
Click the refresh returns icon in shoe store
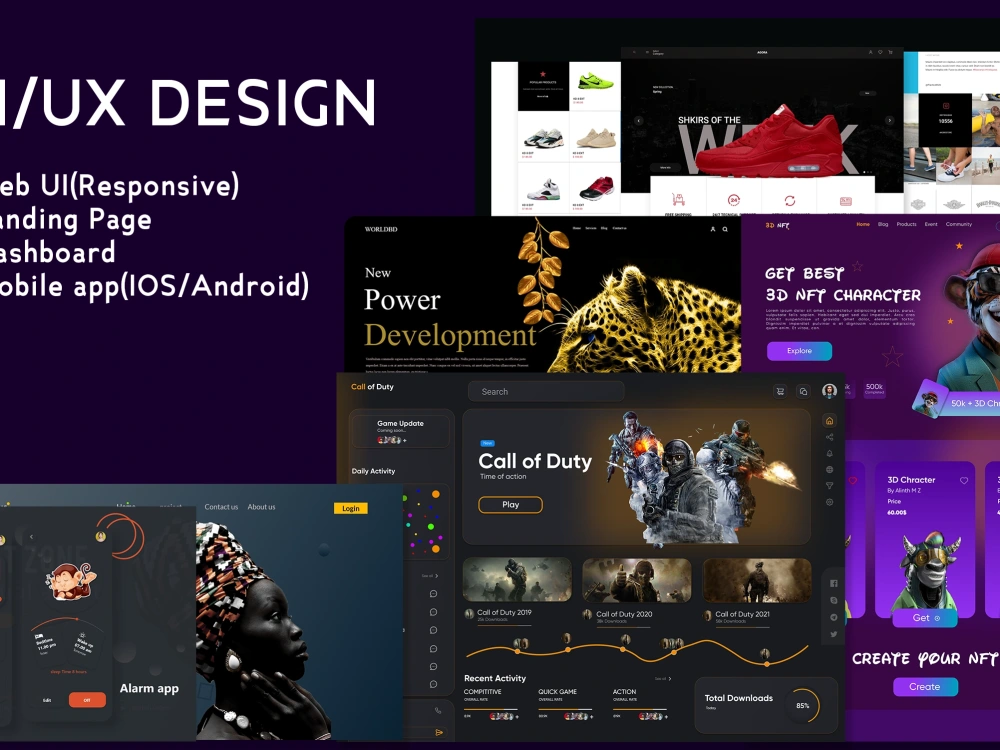790,200
